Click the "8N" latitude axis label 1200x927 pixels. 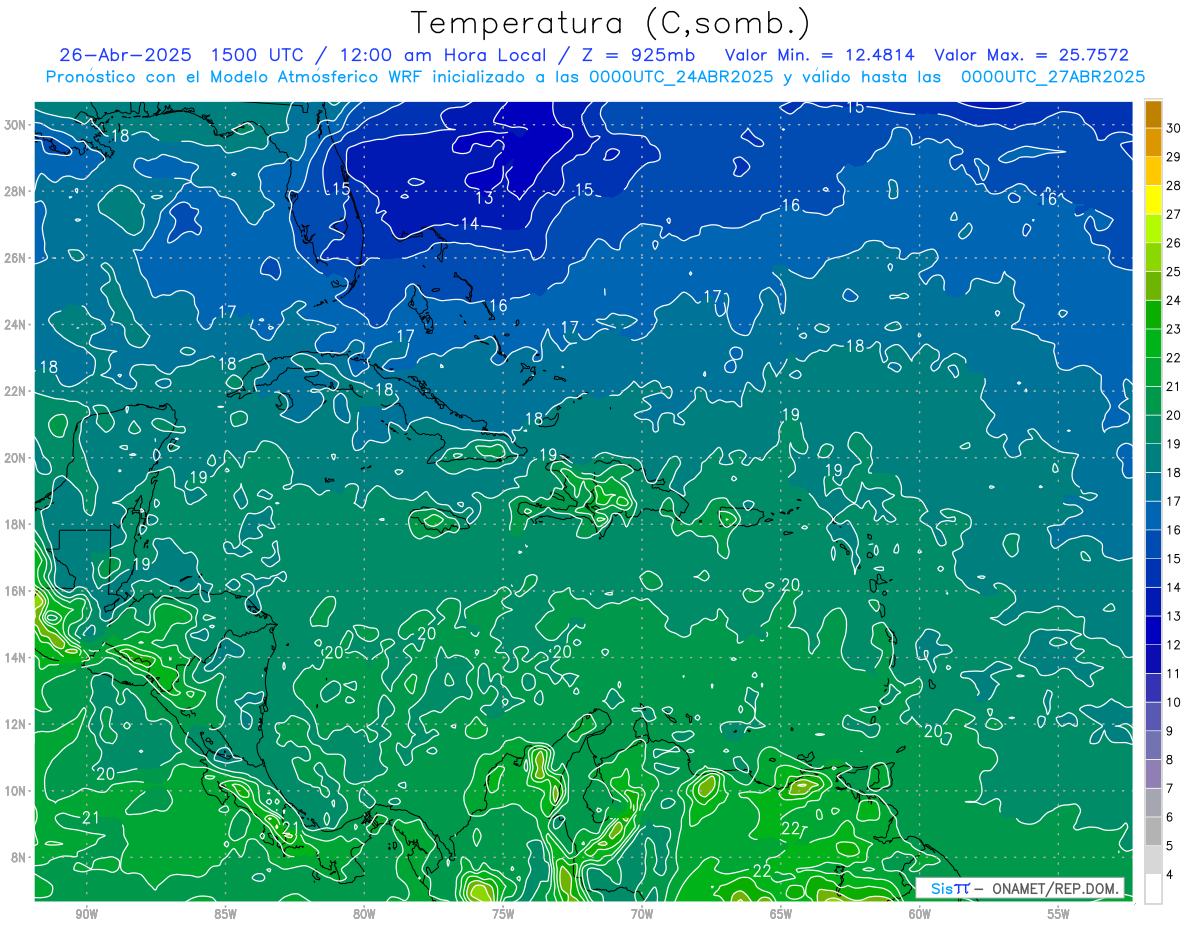(x=18, y=857)
